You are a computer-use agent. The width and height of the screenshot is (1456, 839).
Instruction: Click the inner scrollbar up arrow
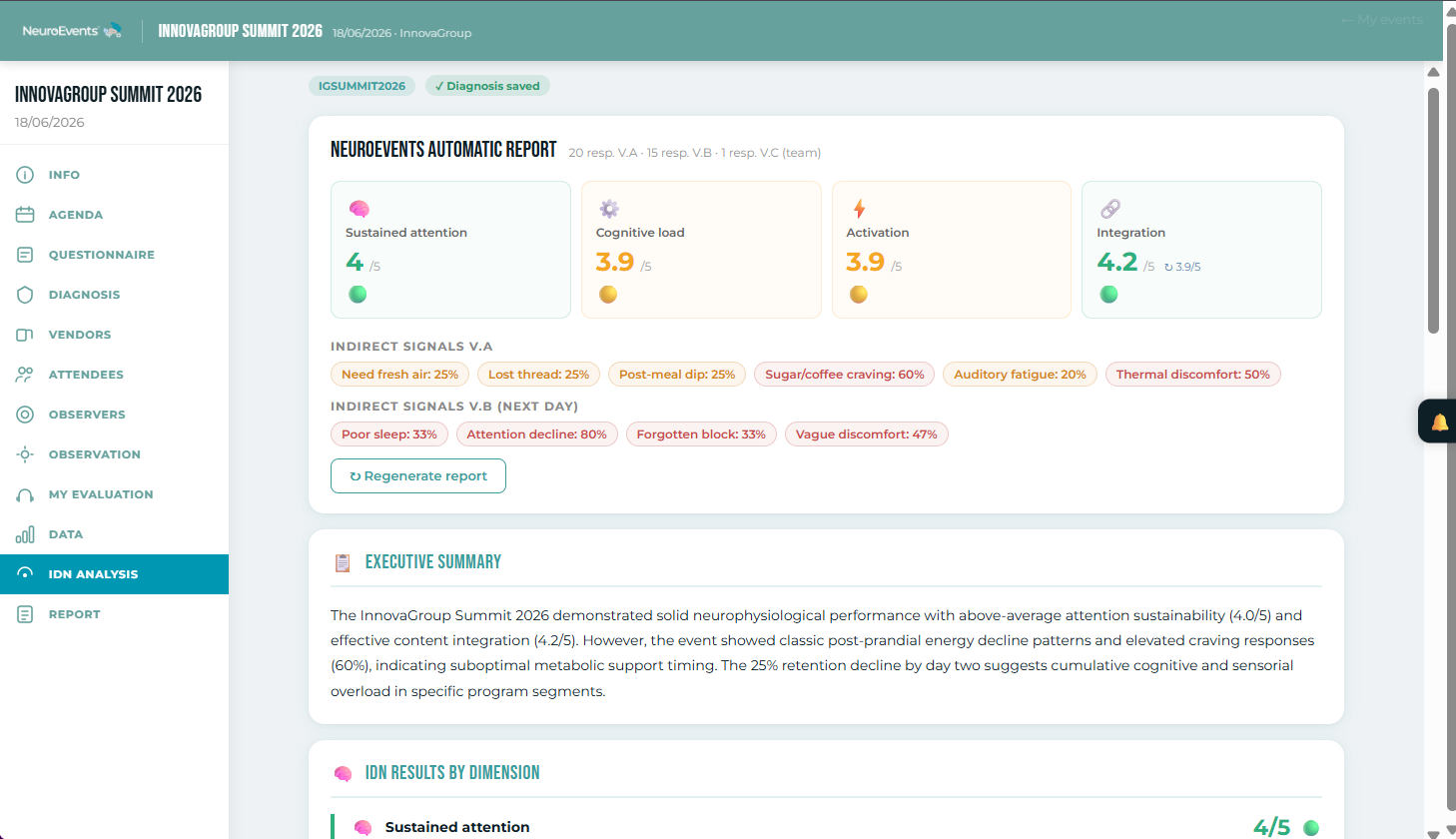[1433, 72]
